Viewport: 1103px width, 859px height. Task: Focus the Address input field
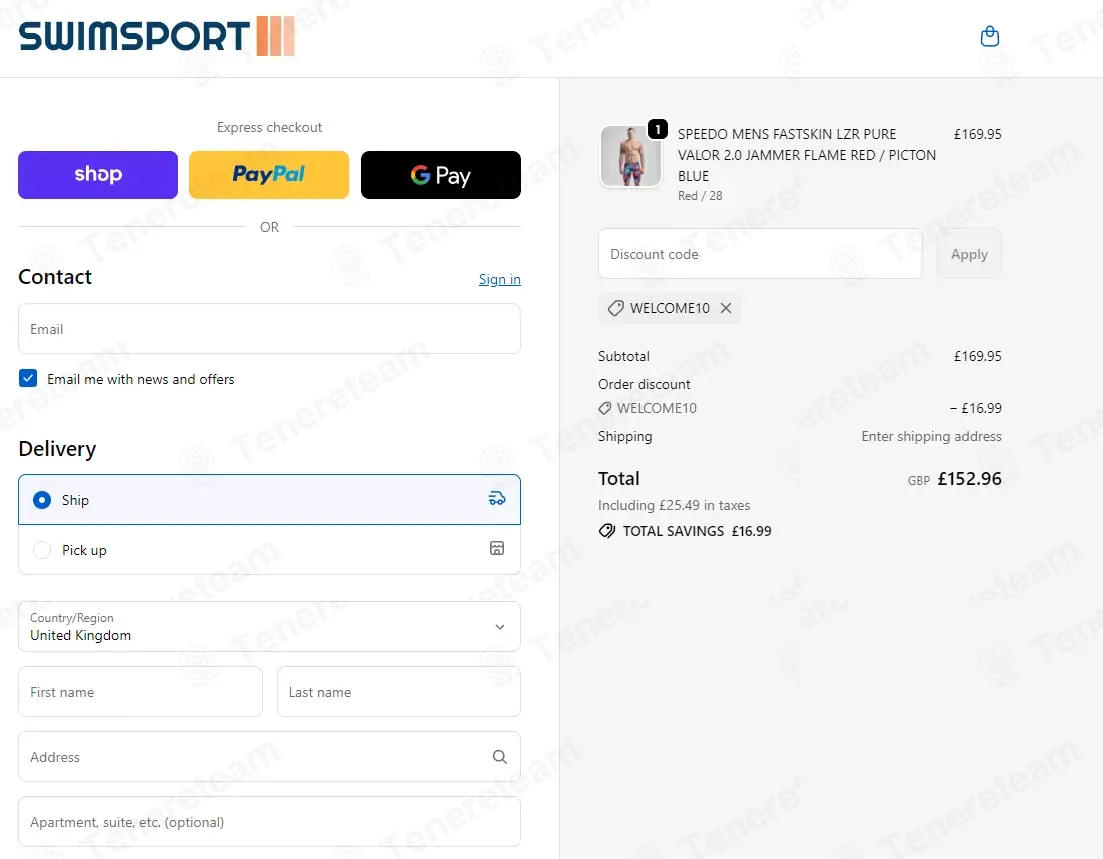(269, 756)
